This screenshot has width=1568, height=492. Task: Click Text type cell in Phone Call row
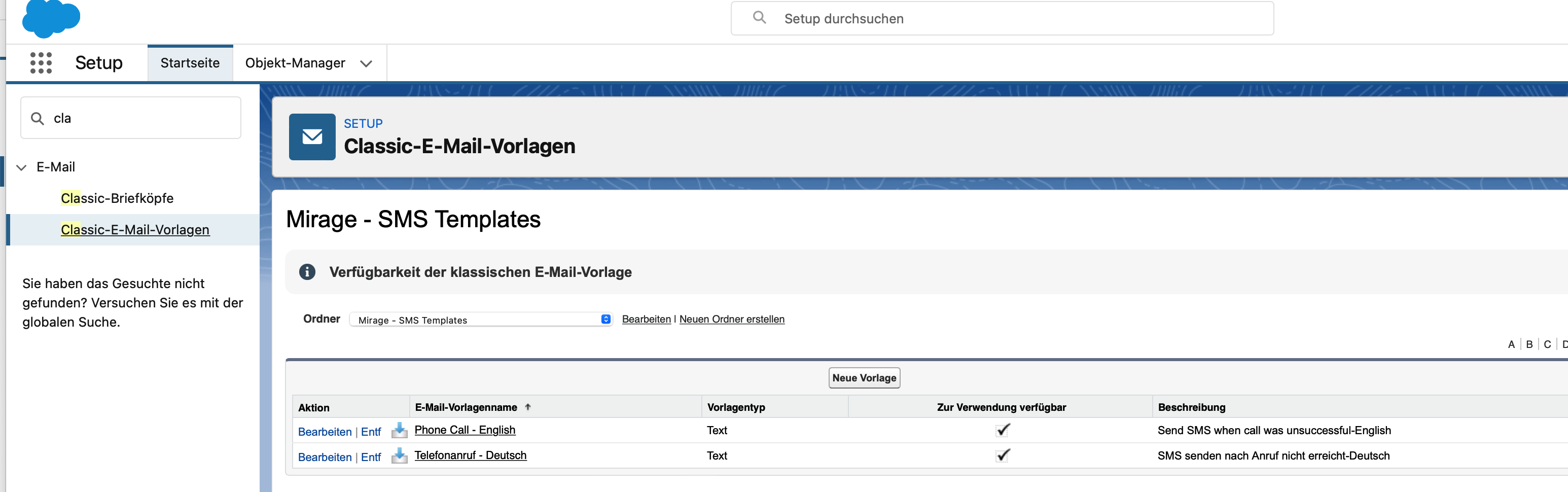(x=717, y=430)
